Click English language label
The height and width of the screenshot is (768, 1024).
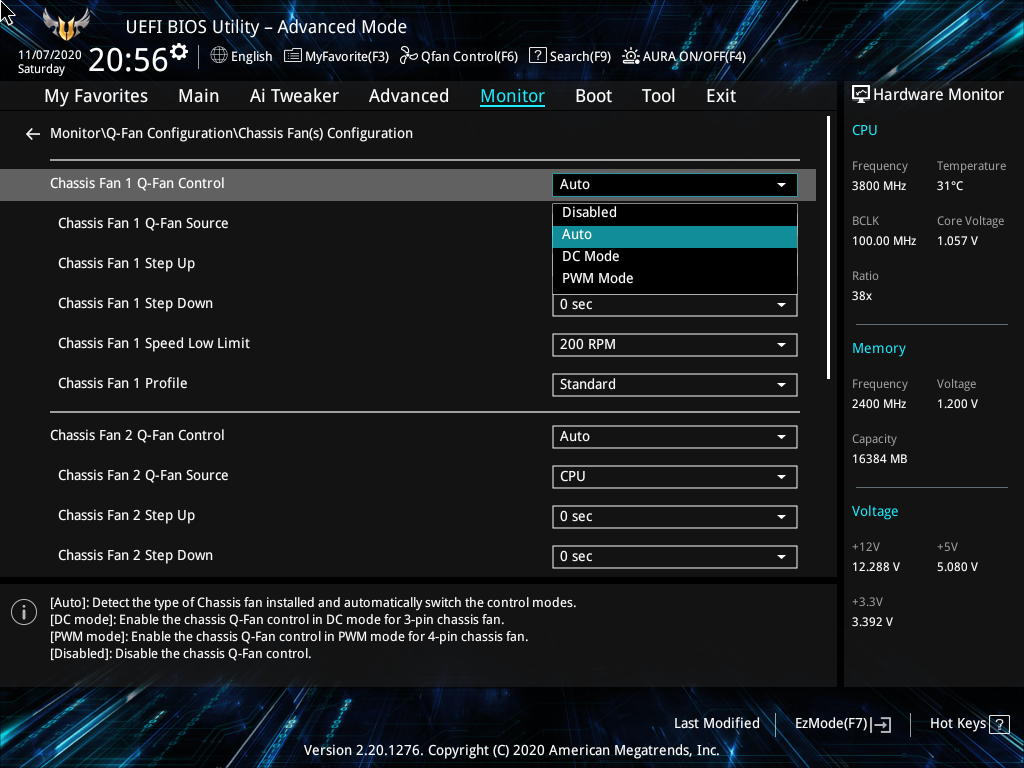251,57
